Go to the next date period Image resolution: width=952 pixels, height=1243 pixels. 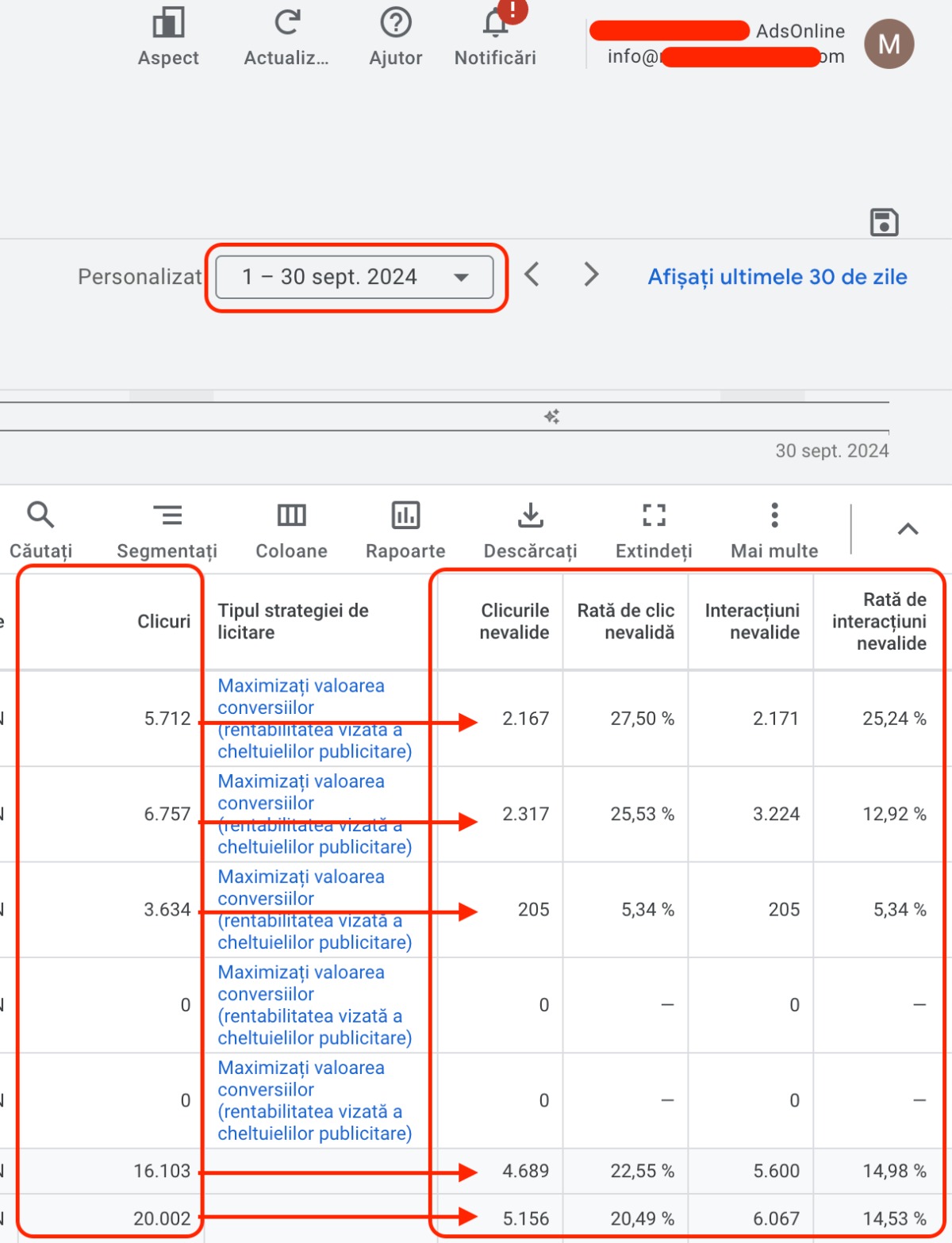pyautogui.click(x=591, y=275)
